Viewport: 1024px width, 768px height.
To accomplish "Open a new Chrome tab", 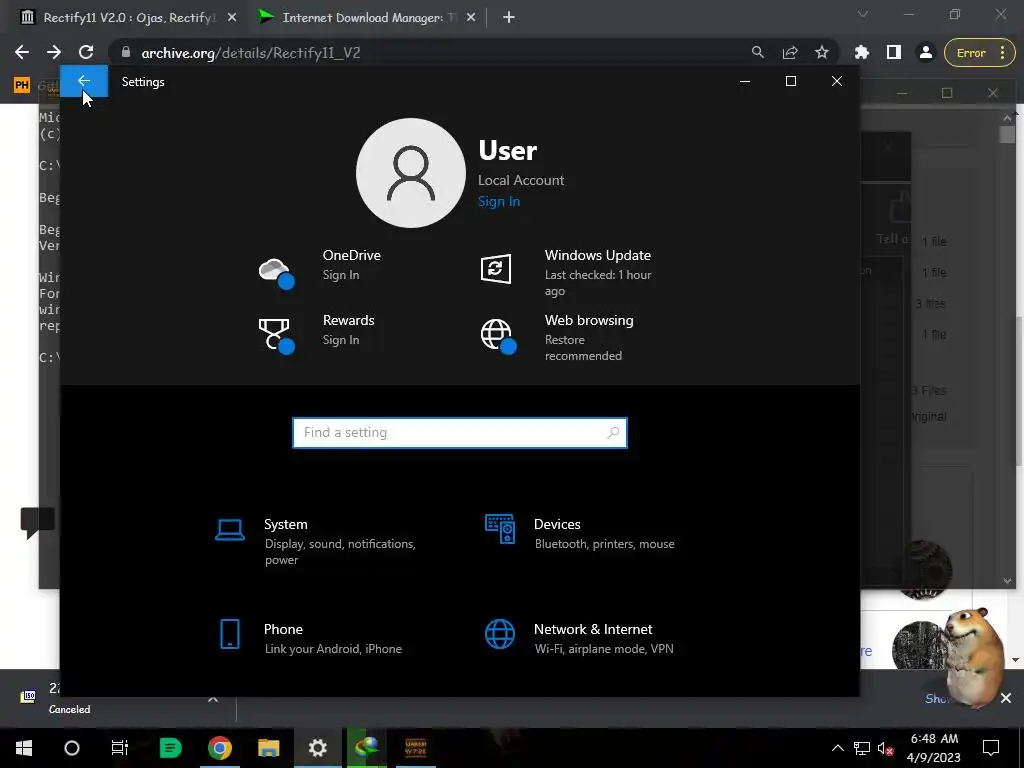I will 509,18.
